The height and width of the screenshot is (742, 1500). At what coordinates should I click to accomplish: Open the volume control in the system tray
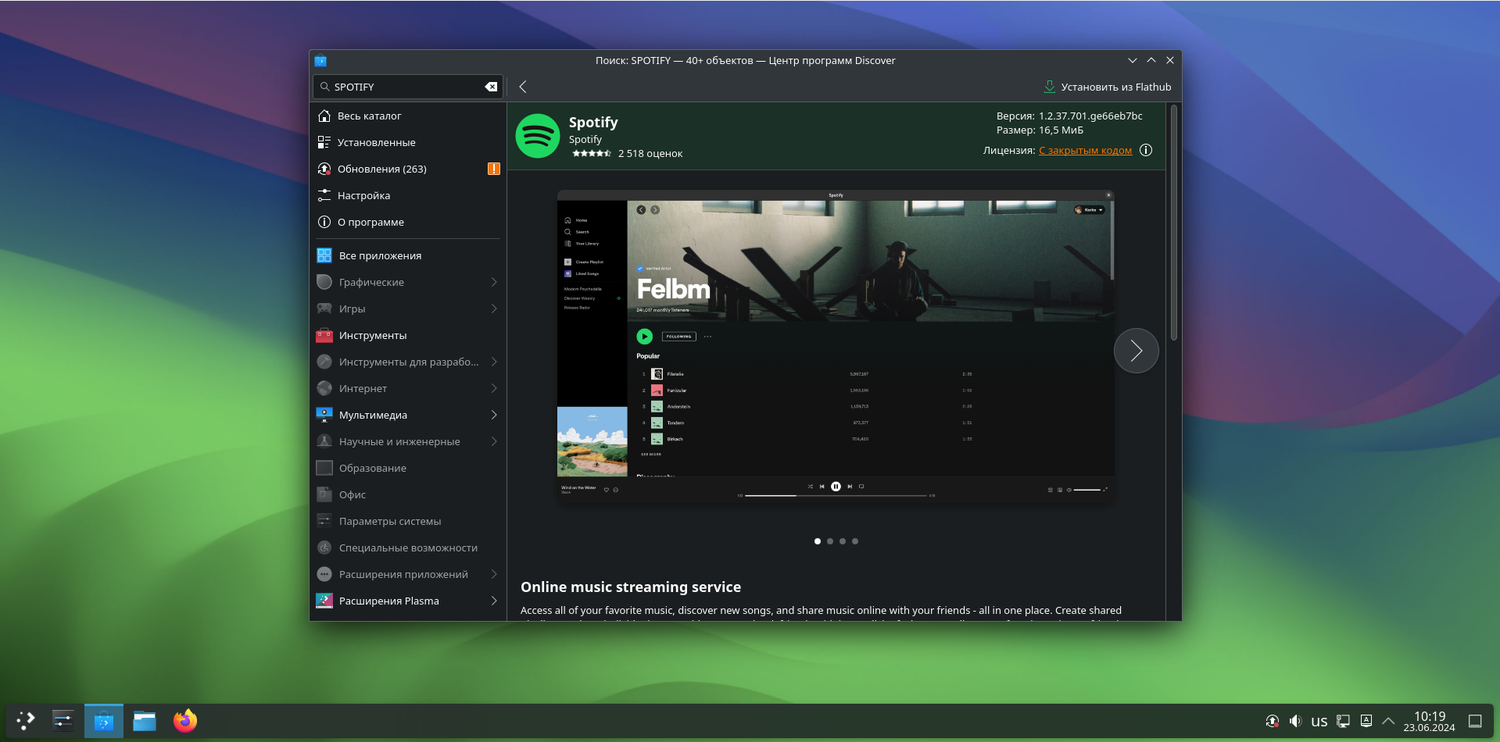(1295, 721)
